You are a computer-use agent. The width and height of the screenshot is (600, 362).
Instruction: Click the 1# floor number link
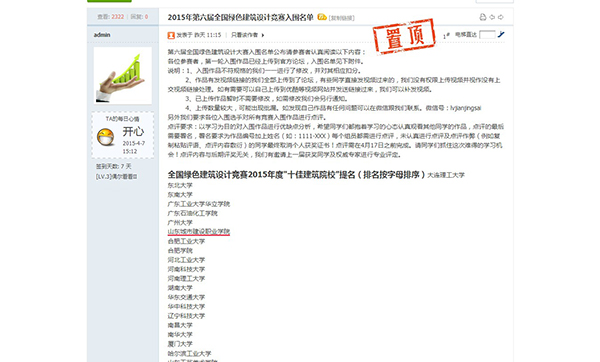[446, 36]
